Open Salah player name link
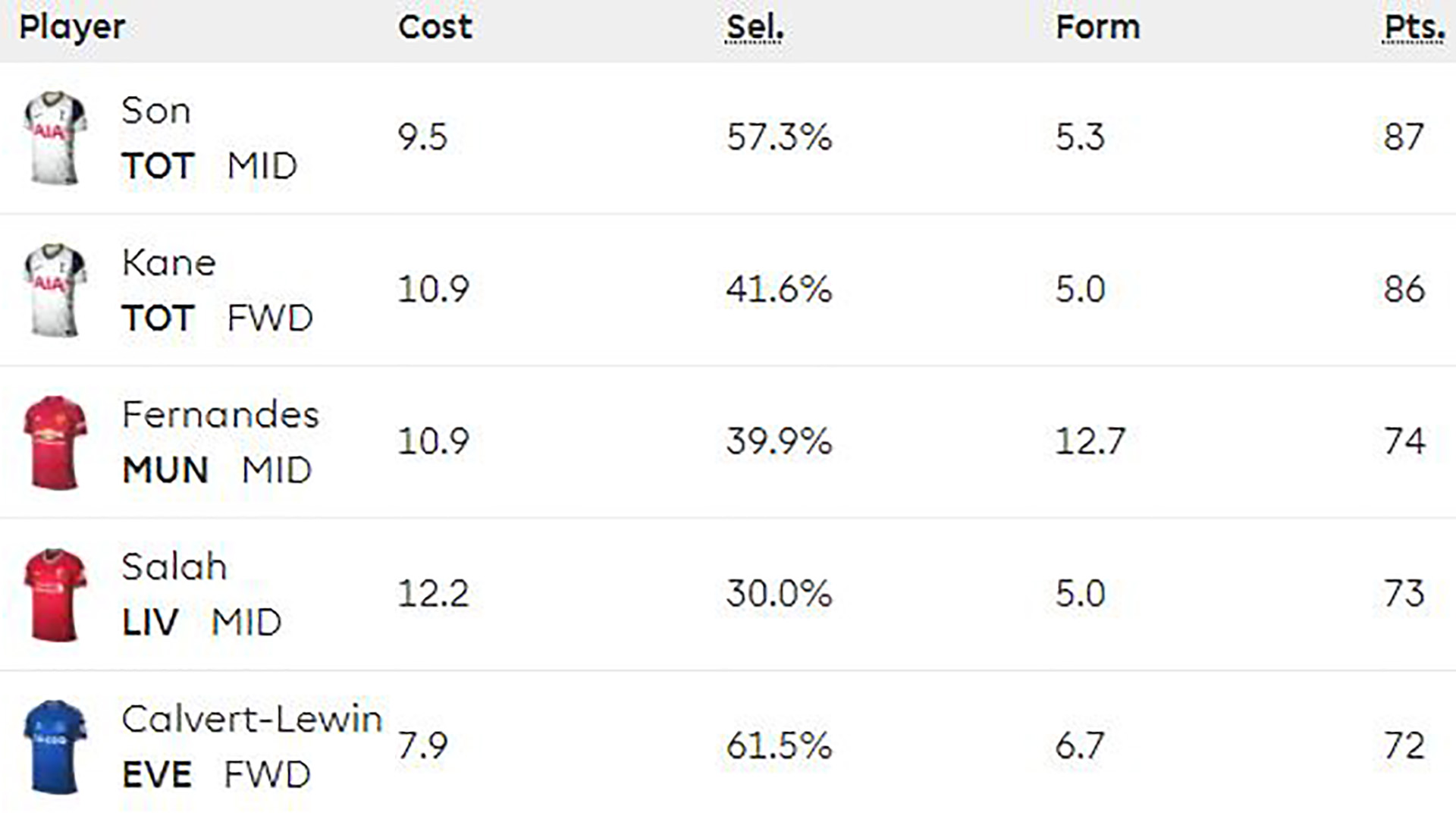The image size is (1456, 819). point(174,566)
